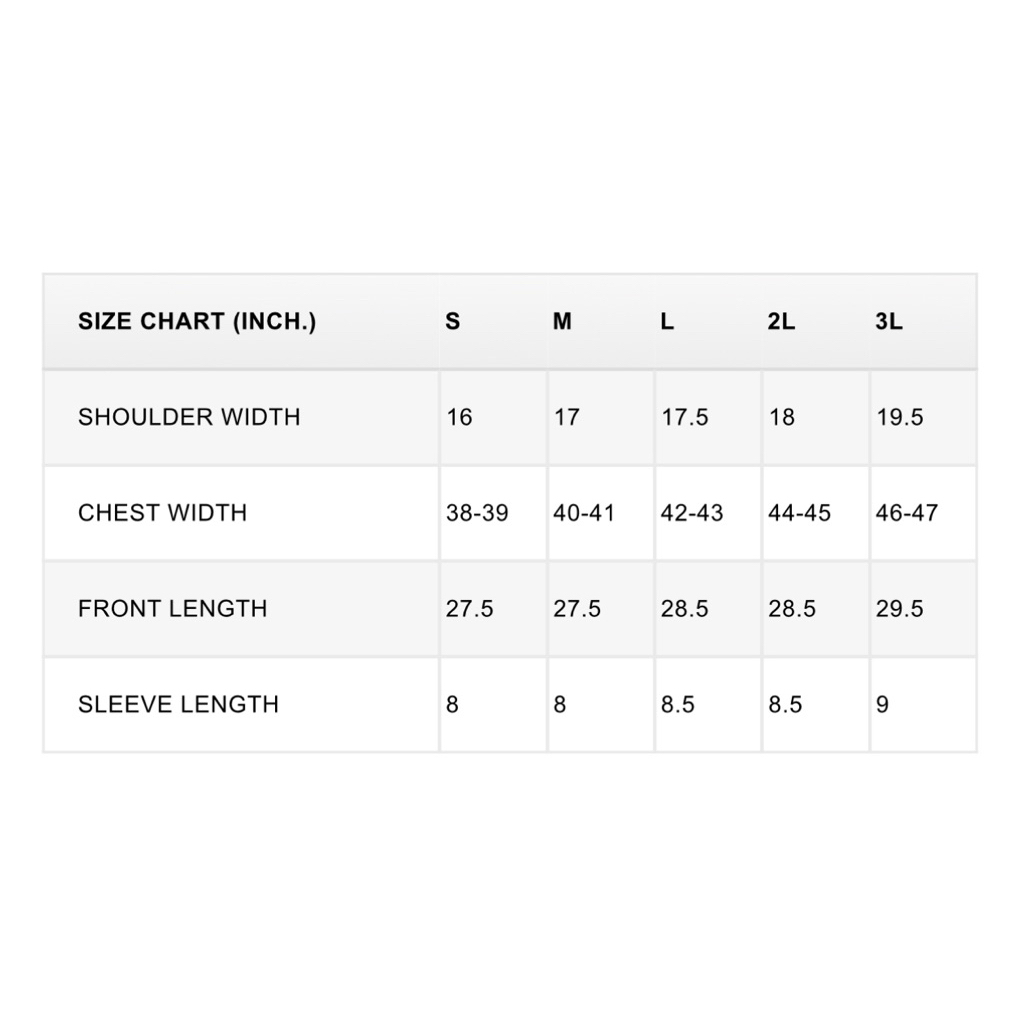Click shoulder width value 16

459,417
